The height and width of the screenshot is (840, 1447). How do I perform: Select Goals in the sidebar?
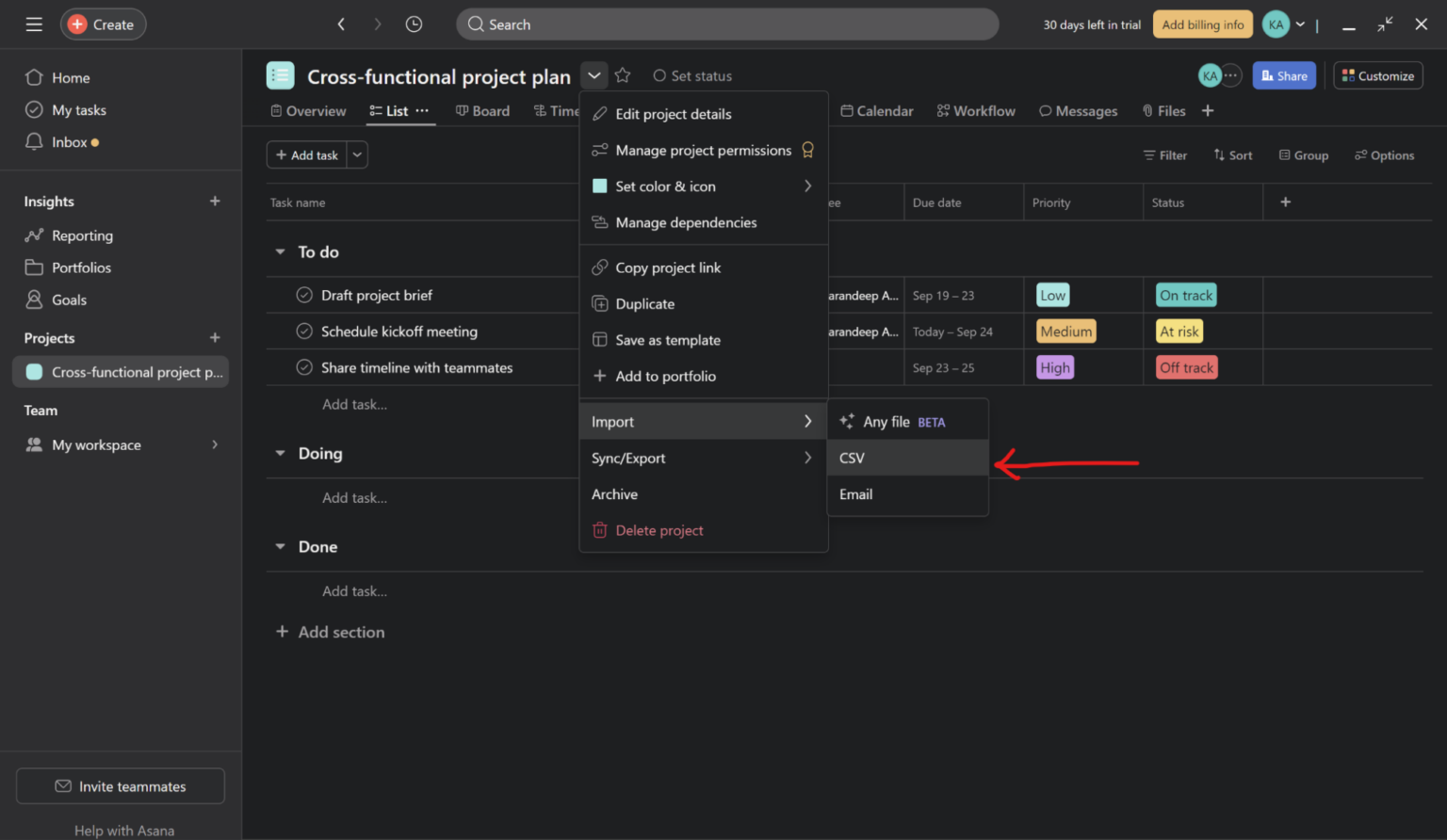pos(67,299)
